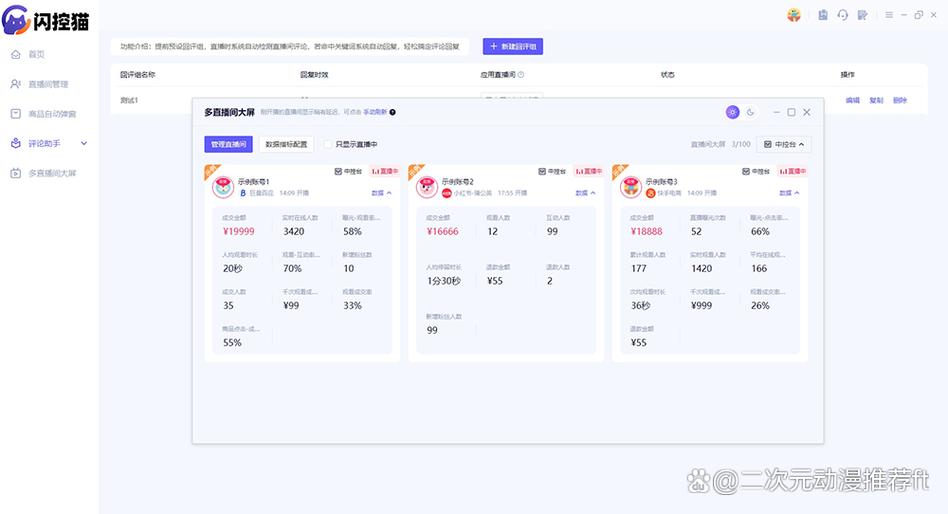Open 中控台 on 示例账号2 card
The image size is (948, 514).
pos(552,172)
